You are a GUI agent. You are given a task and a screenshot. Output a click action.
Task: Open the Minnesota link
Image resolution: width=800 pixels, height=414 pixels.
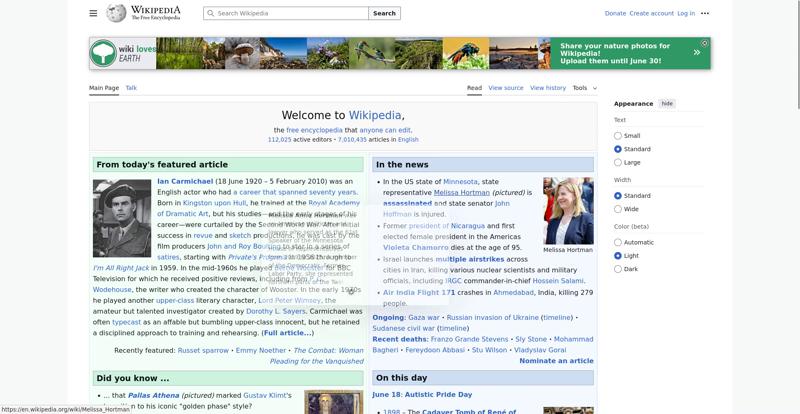[460, 181]
